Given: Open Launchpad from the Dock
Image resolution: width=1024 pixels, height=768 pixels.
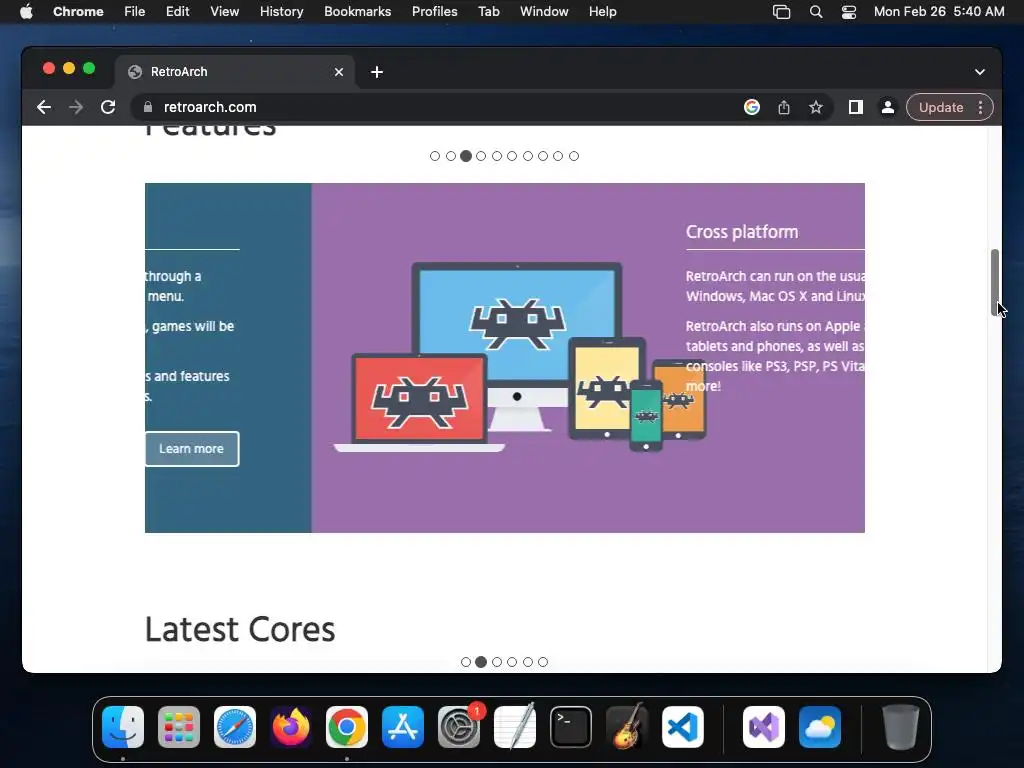Looking at the screenshot, I should [x=179, y=727].
